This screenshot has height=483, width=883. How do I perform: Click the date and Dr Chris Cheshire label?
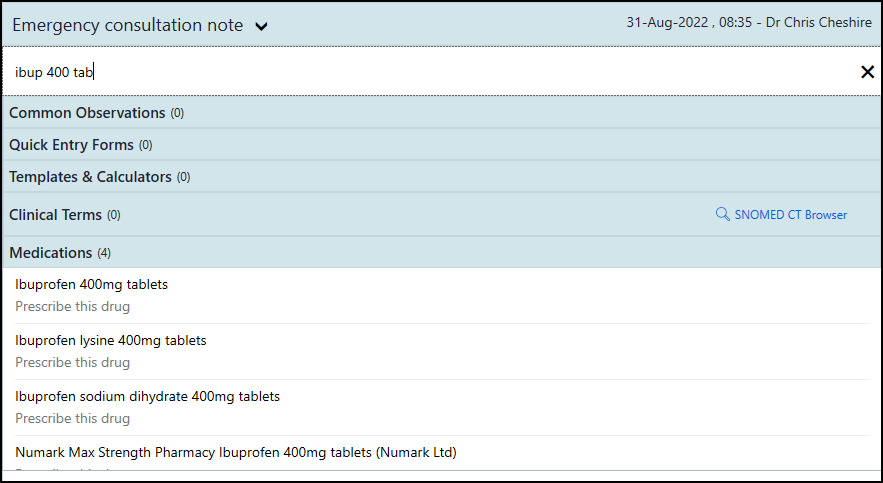pyautogui.click(x=749, y=23)
